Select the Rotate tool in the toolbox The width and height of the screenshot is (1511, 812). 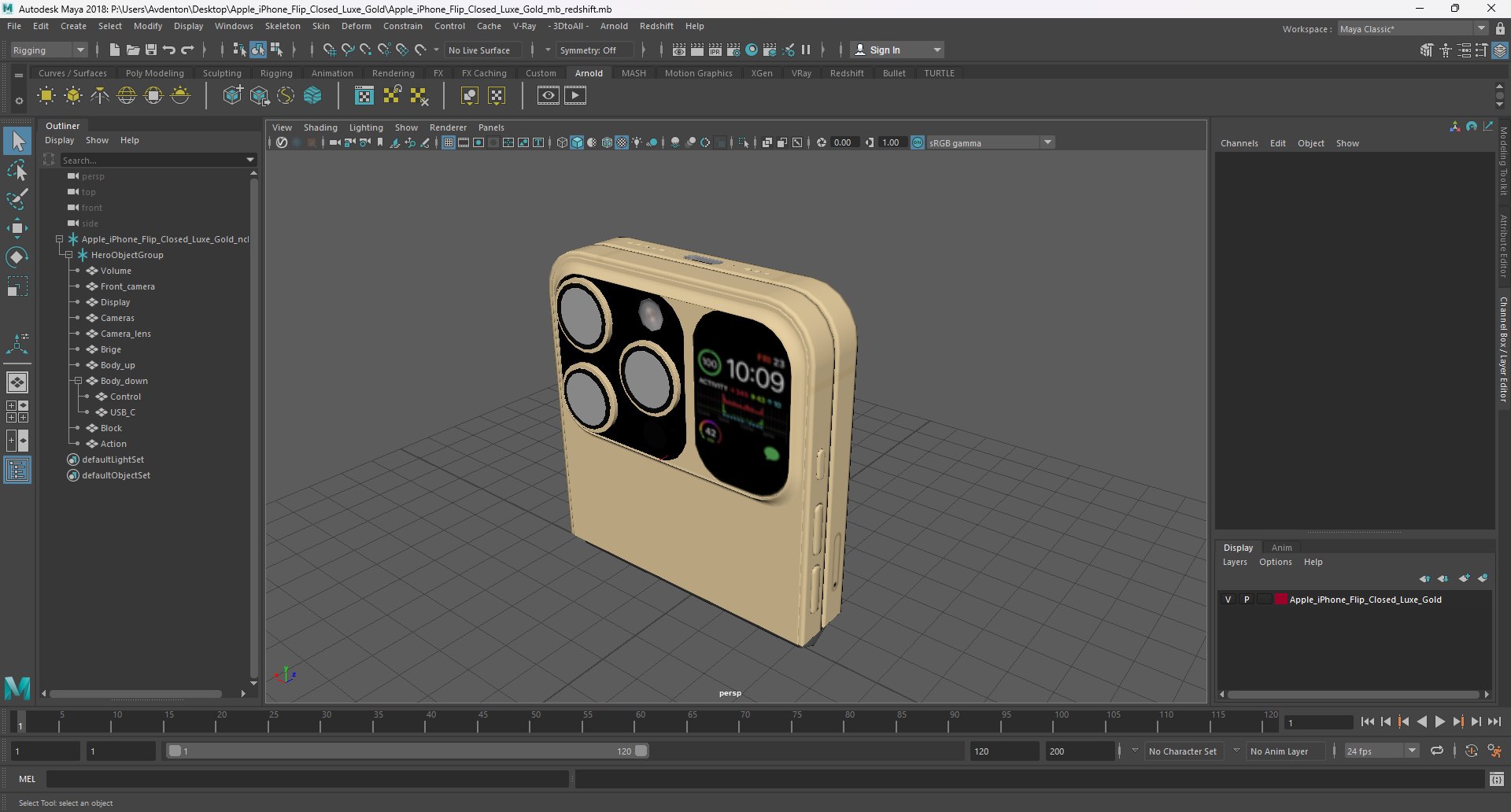coord(17,257)
